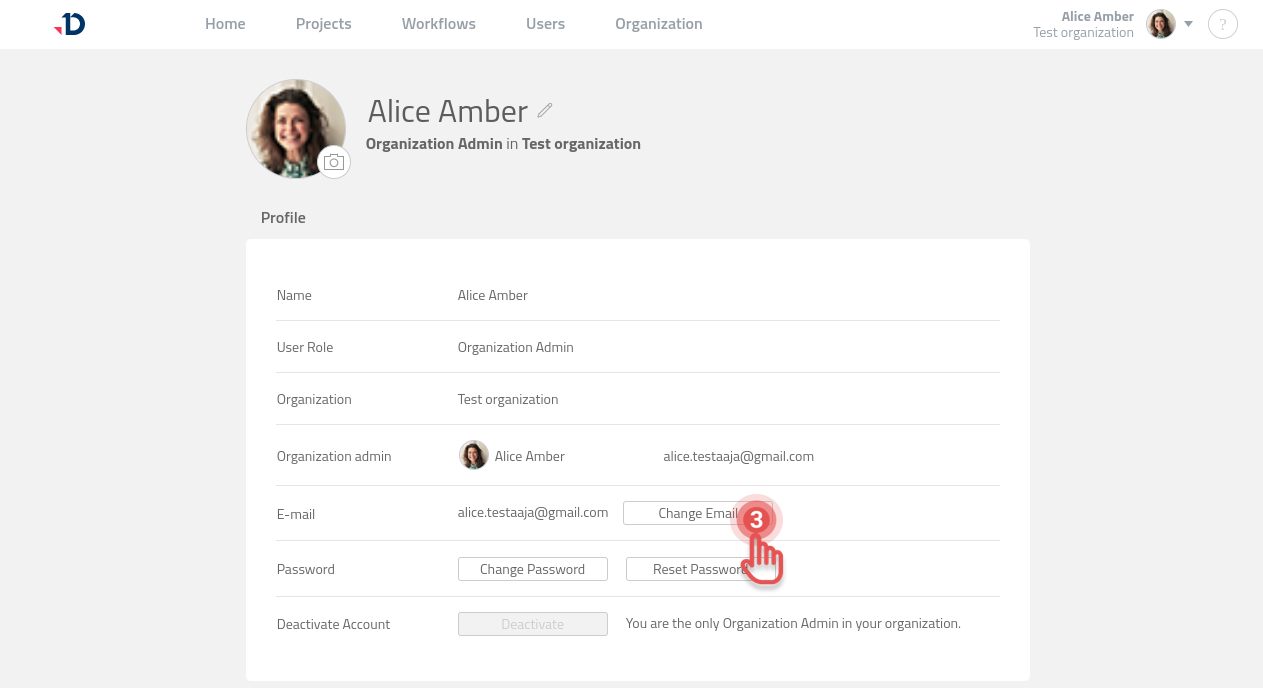Viewport: 1263px width, 688px height.
Task: Open the Projects page
Action: 323,23
